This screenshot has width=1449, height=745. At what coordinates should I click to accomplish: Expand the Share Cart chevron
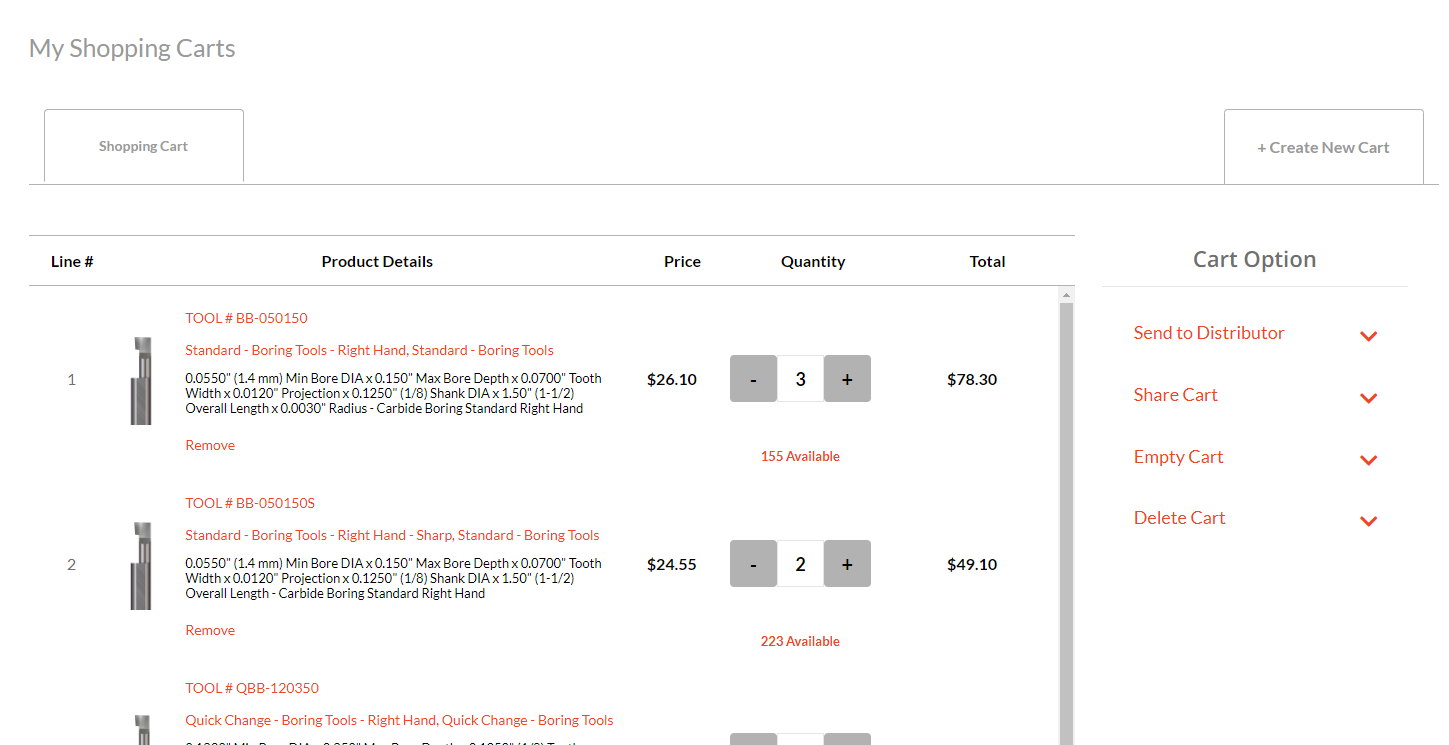1368,398
